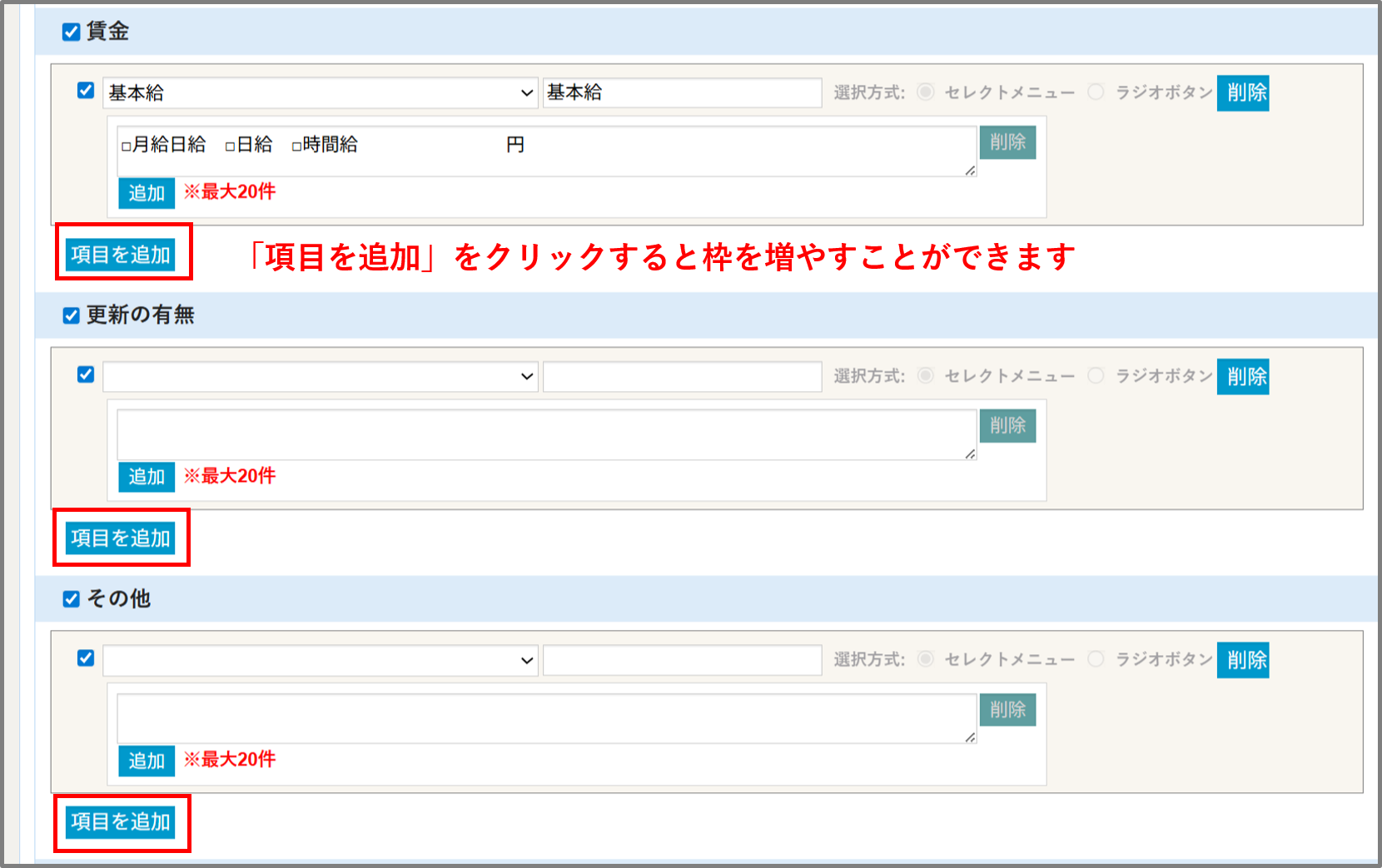1382x868 pixels.
Task: Click the その他 heading text
Action: [119, 599]
